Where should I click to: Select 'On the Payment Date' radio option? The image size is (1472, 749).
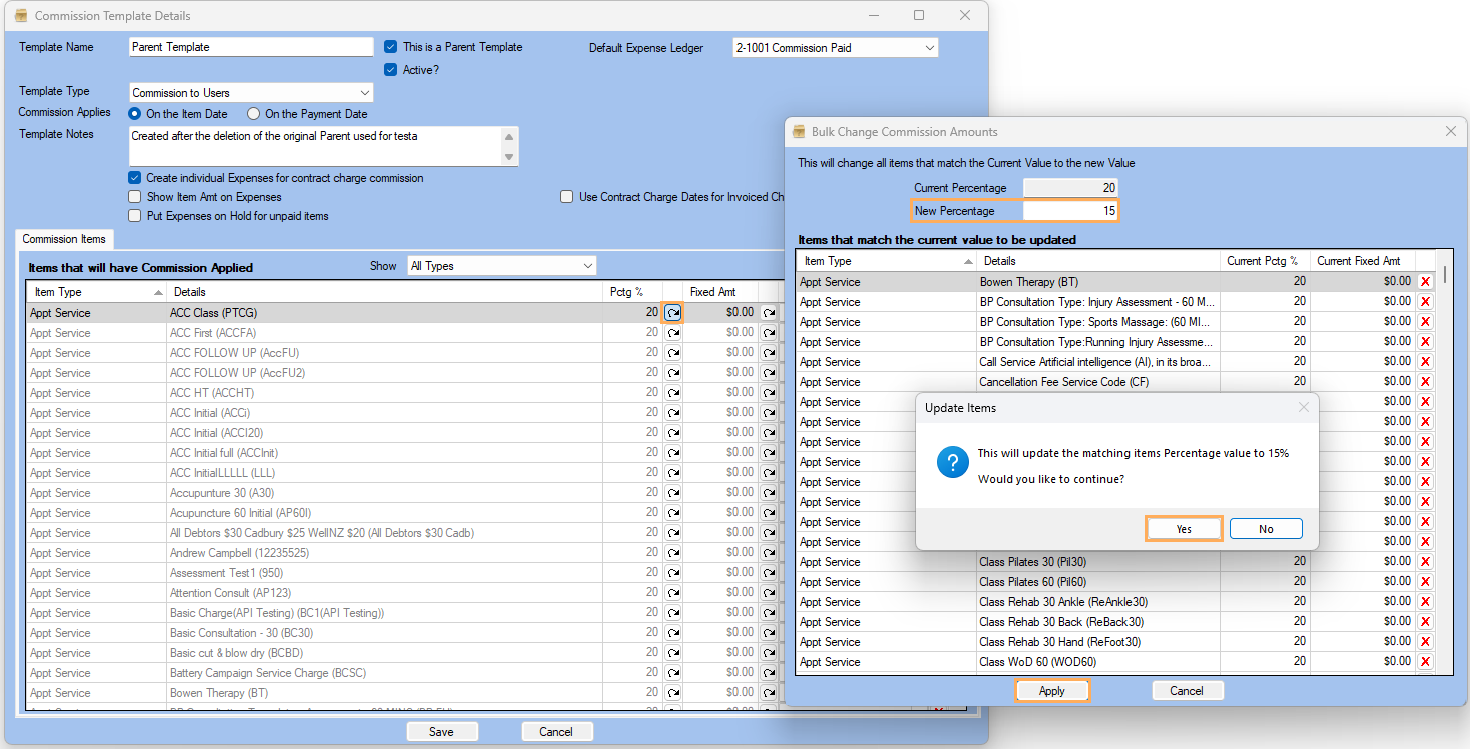[x=253, y=114]
